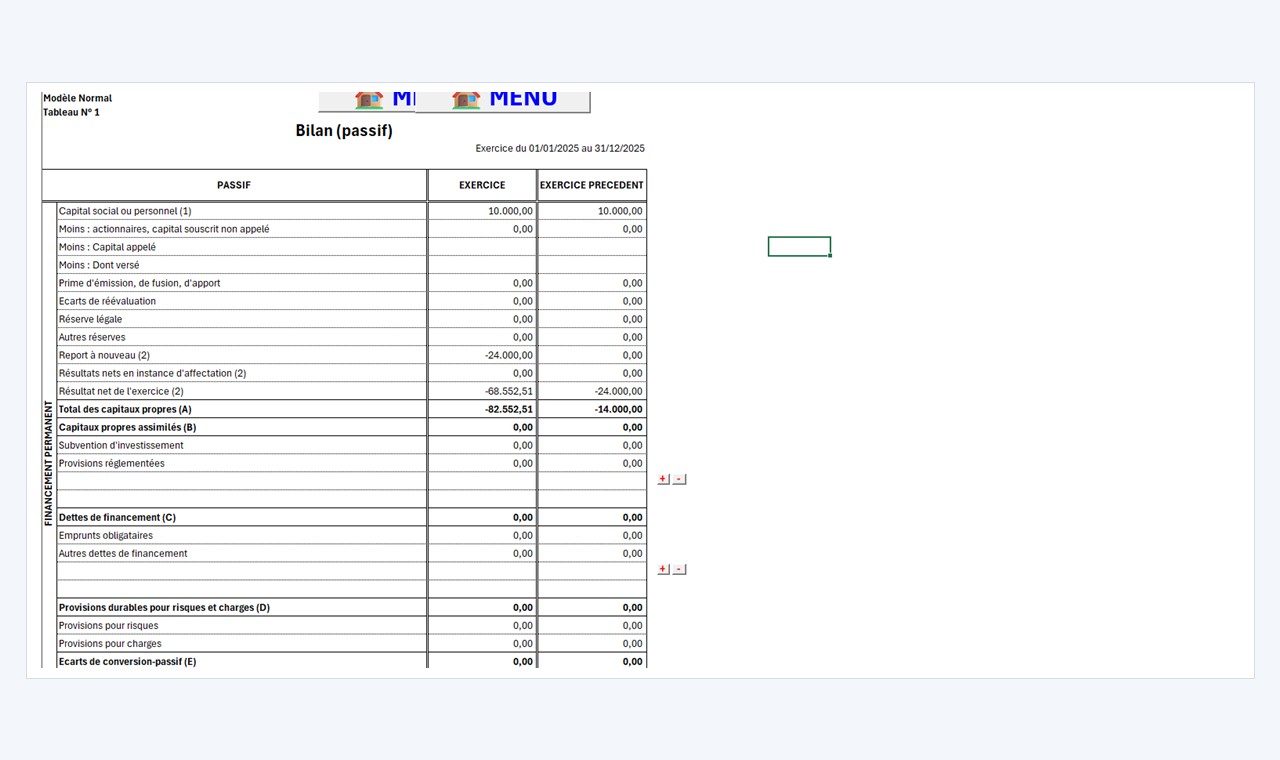Select the Résultat net de l'exercice value -68.552,51
The width and height of the screenshot is (1280, 760).
point(508,391)
